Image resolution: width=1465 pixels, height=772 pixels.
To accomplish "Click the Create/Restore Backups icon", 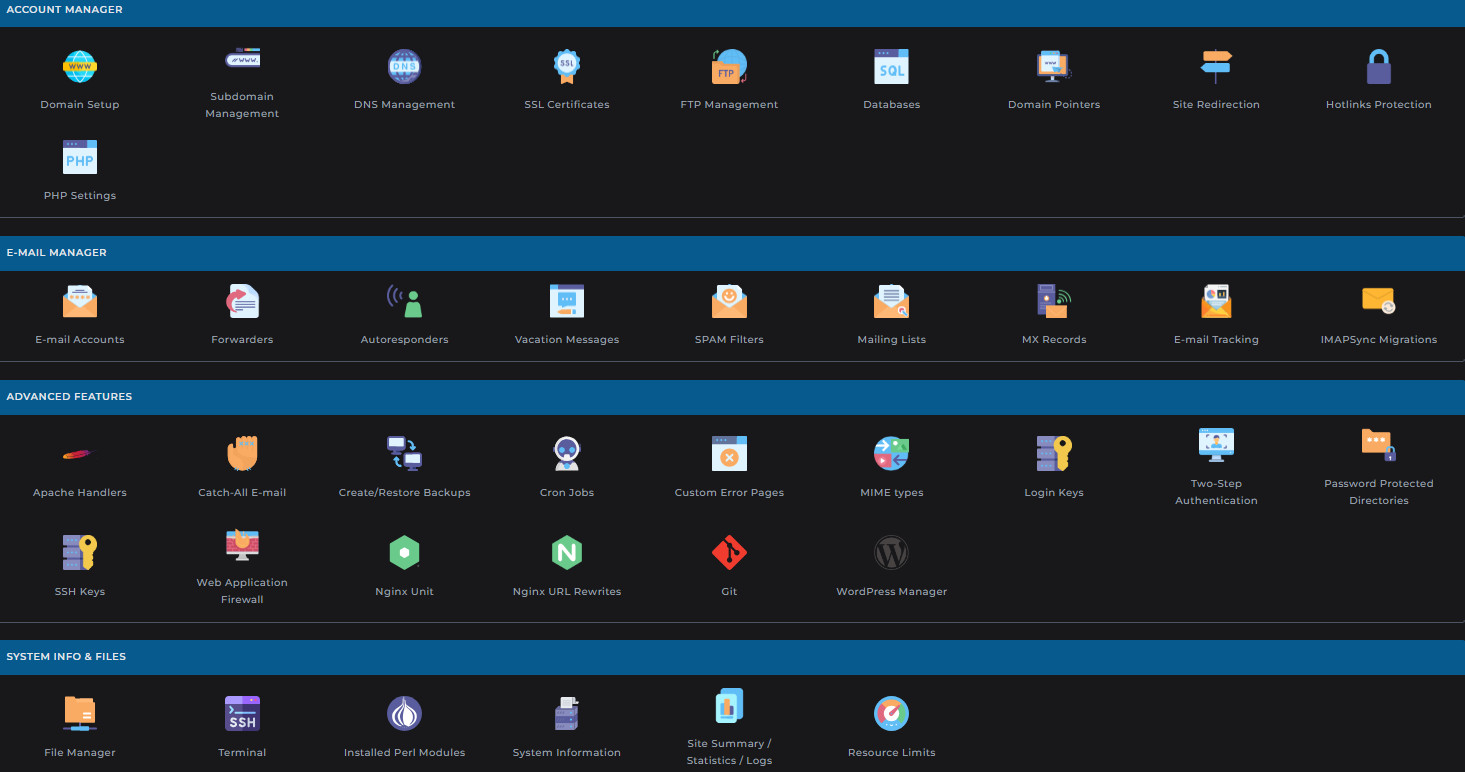I will (x=404, y=455).
